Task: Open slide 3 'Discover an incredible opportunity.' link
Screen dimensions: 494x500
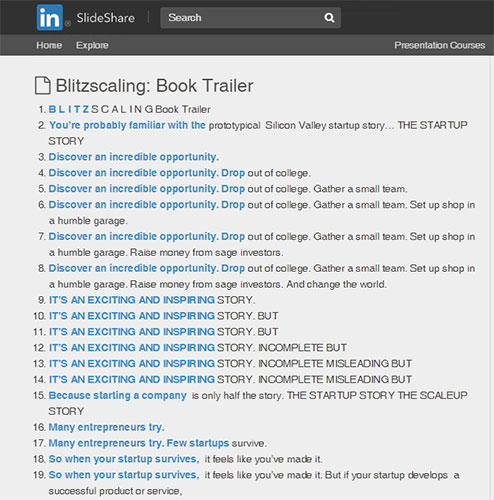Action: pos(134,157)
